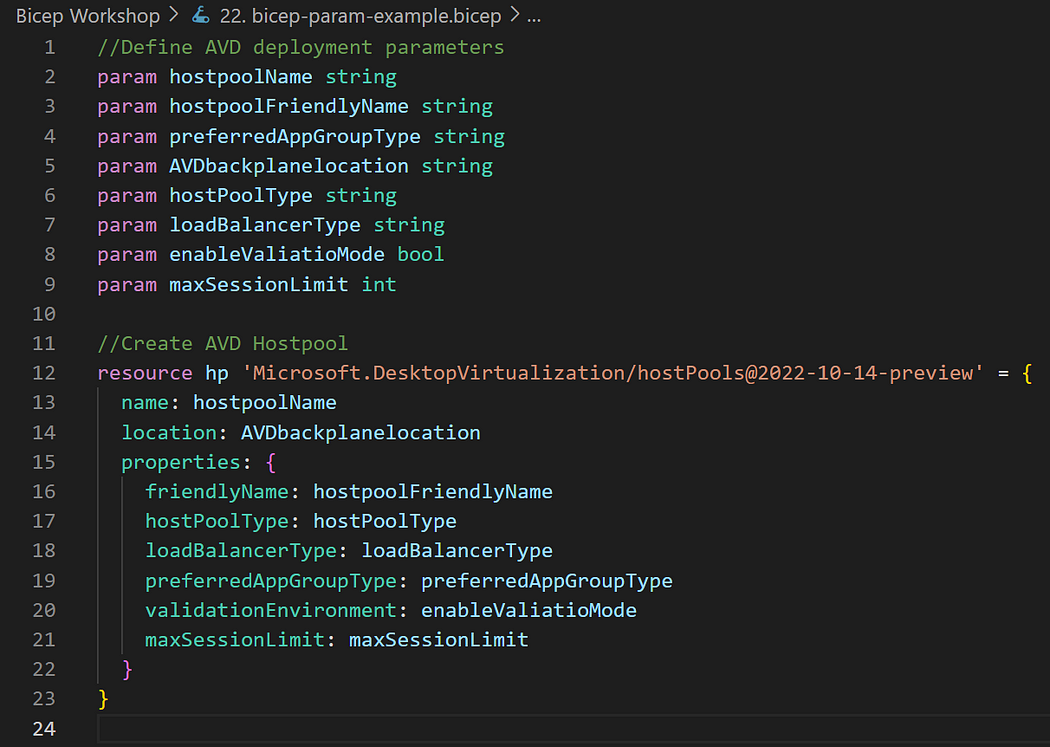Image resolution: width=1050 pixels, height=747 pixels.
Task: Place cursor on empty line 24
Action: click(573, 728)
